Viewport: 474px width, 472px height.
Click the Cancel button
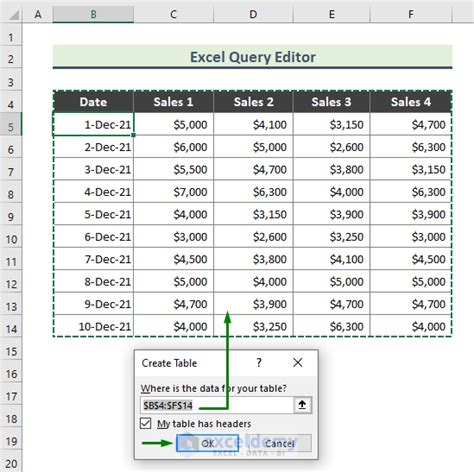pos(280,443)
